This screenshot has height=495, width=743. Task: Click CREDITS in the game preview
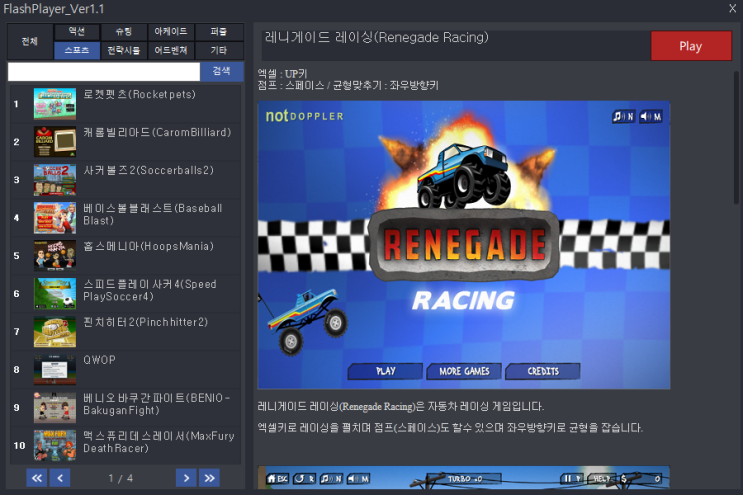coord(543,371)
